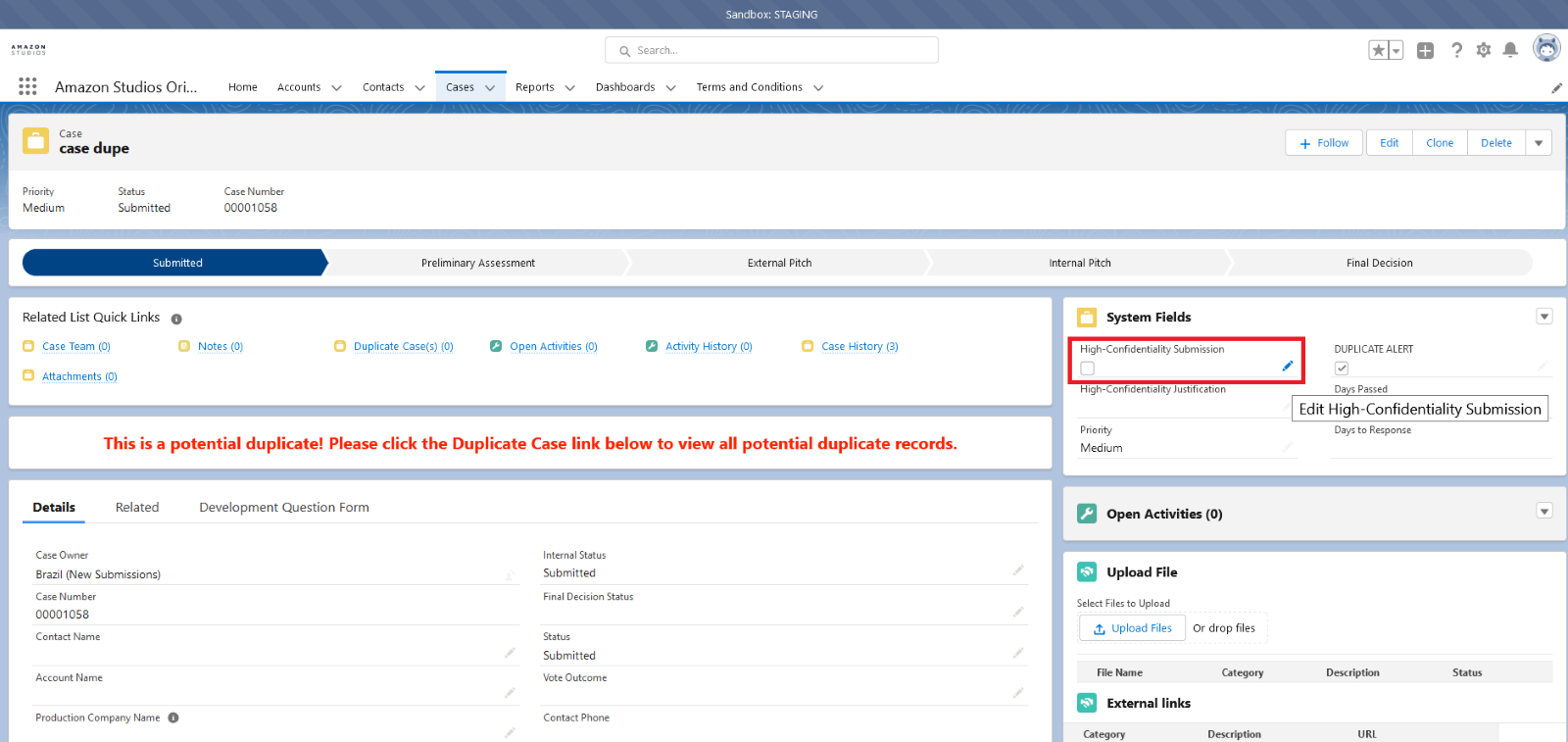The image size is (1568, 742).
Task: Open the Reports tab
Action: (535, 87)
